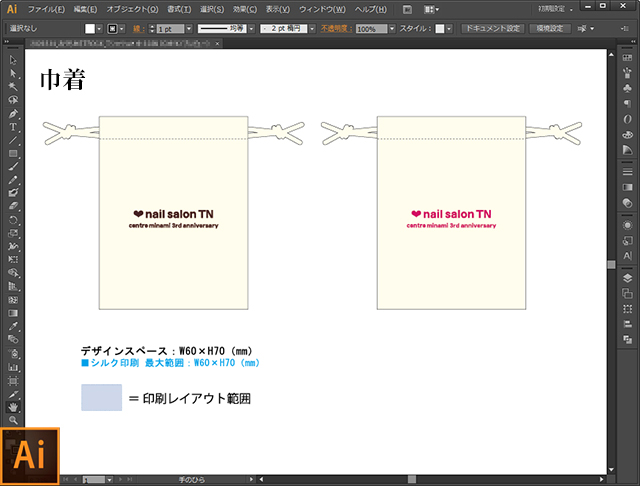Select the Column Graph tool
The width and height of the screenshot is (640, 486).
[x=13, y=367]
